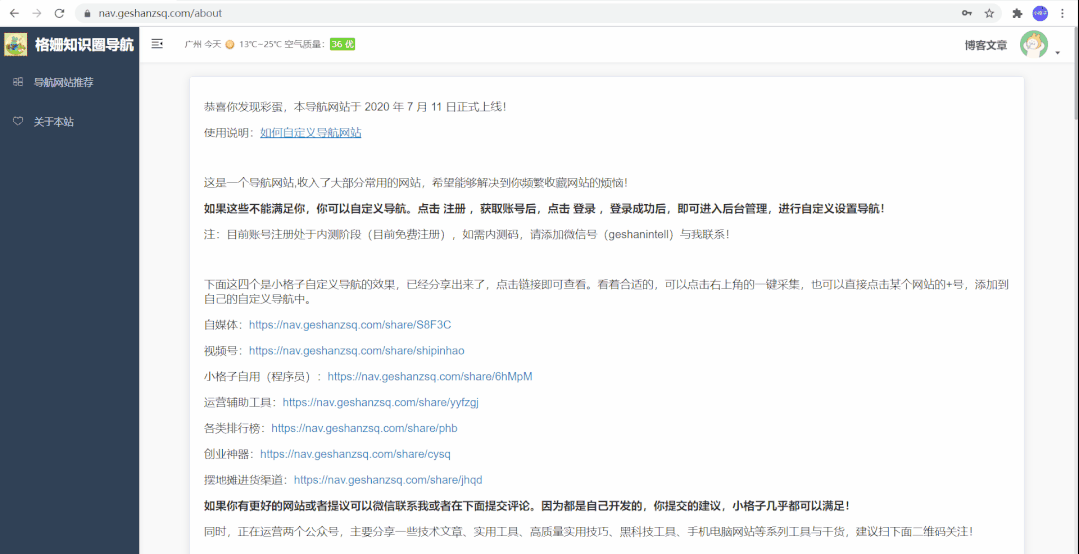Open 关于本站 sidebar menu item

click(x=70, y=122)
